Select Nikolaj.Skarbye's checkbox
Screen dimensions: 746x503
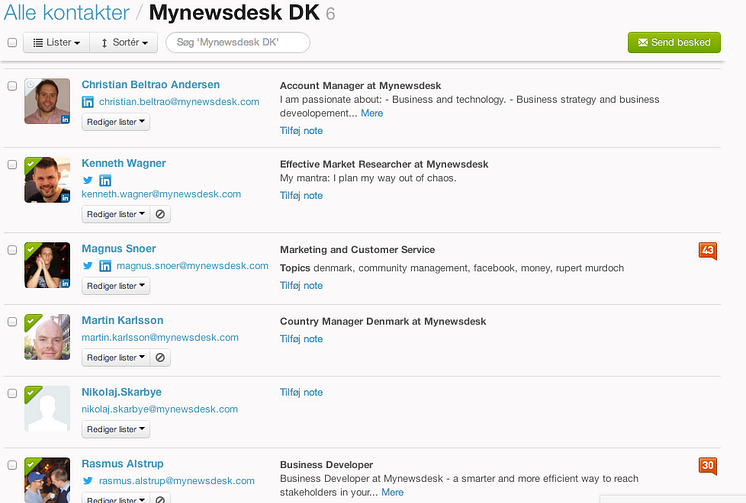tap(12, 394)
